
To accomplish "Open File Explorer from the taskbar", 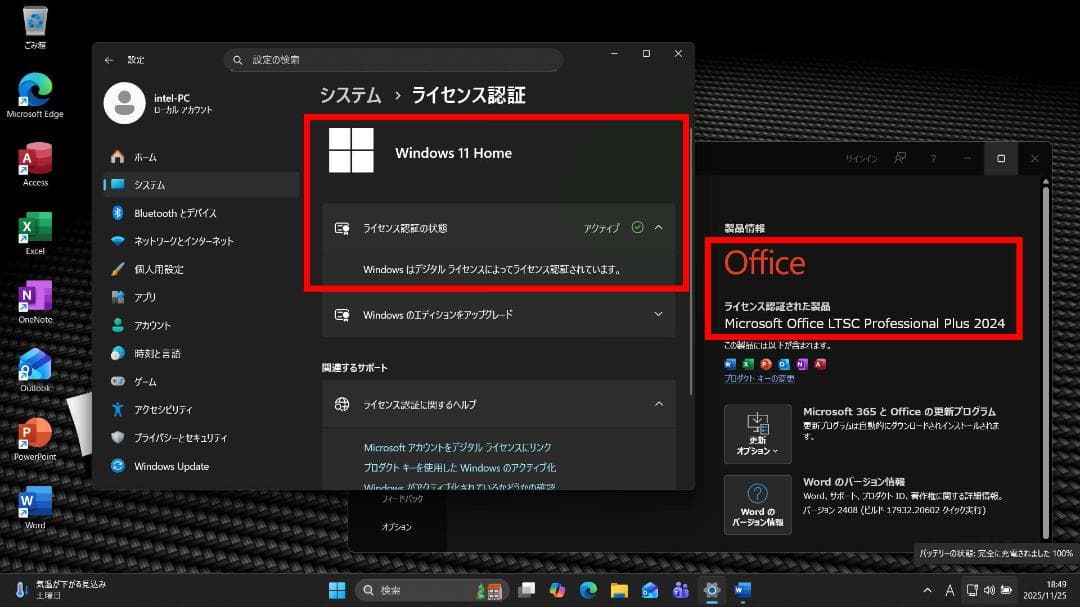I will click(619, 589).
